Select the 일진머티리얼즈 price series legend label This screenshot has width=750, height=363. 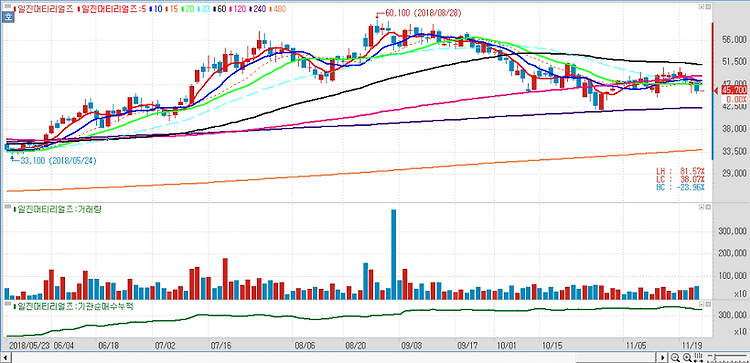44,9
